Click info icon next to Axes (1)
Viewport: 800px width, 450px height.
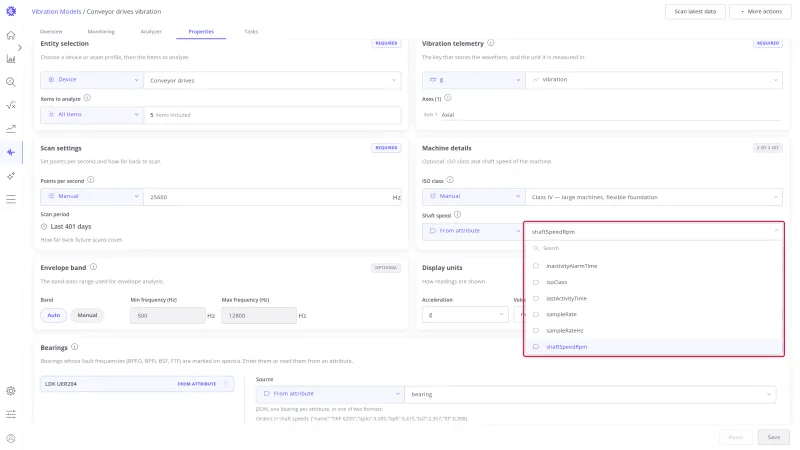(x=447, y=98)
